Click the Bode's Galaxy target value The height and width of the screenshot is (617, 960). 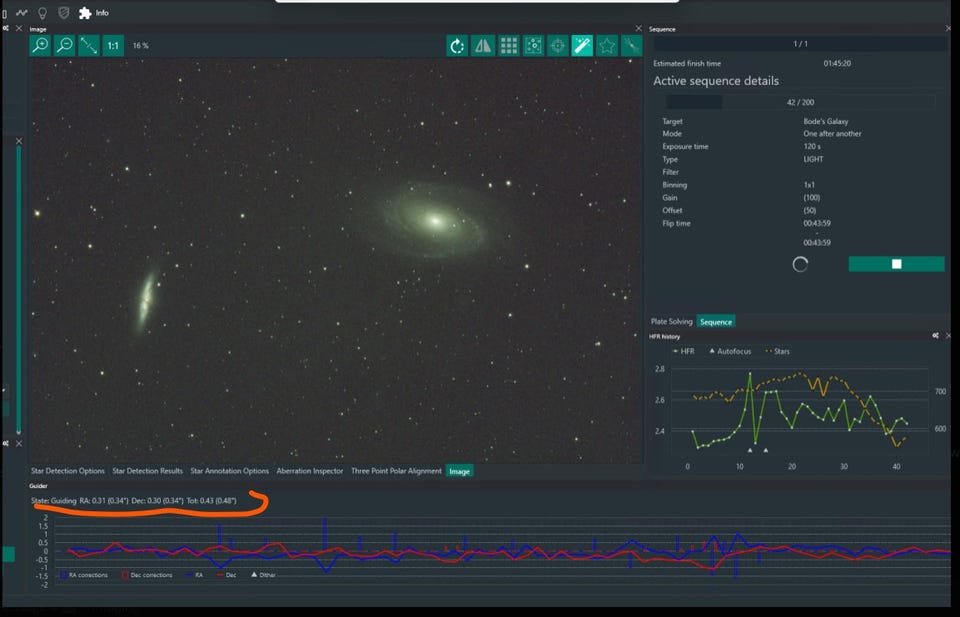(825, 121)
